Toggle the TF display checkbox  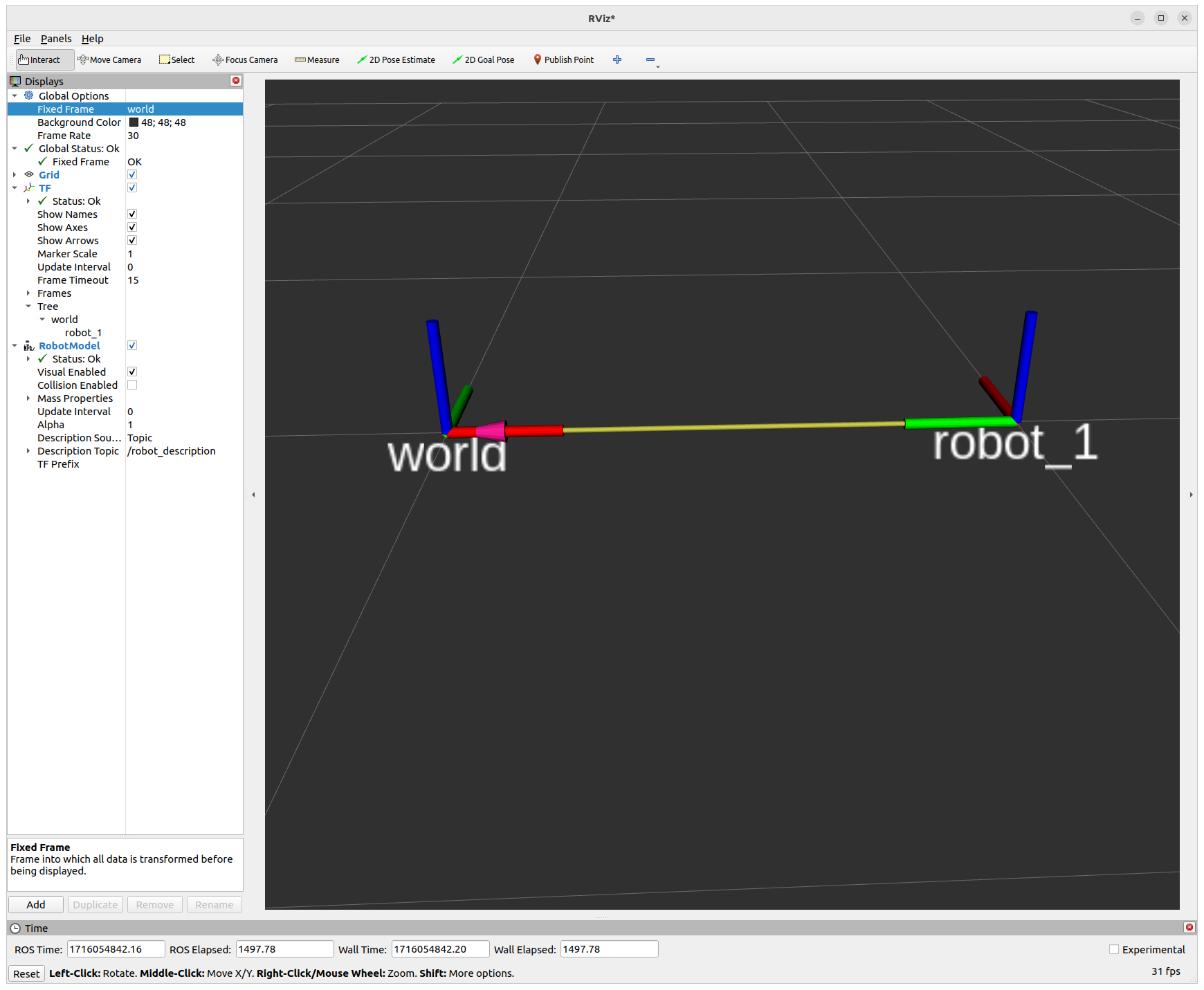(132, 187)
